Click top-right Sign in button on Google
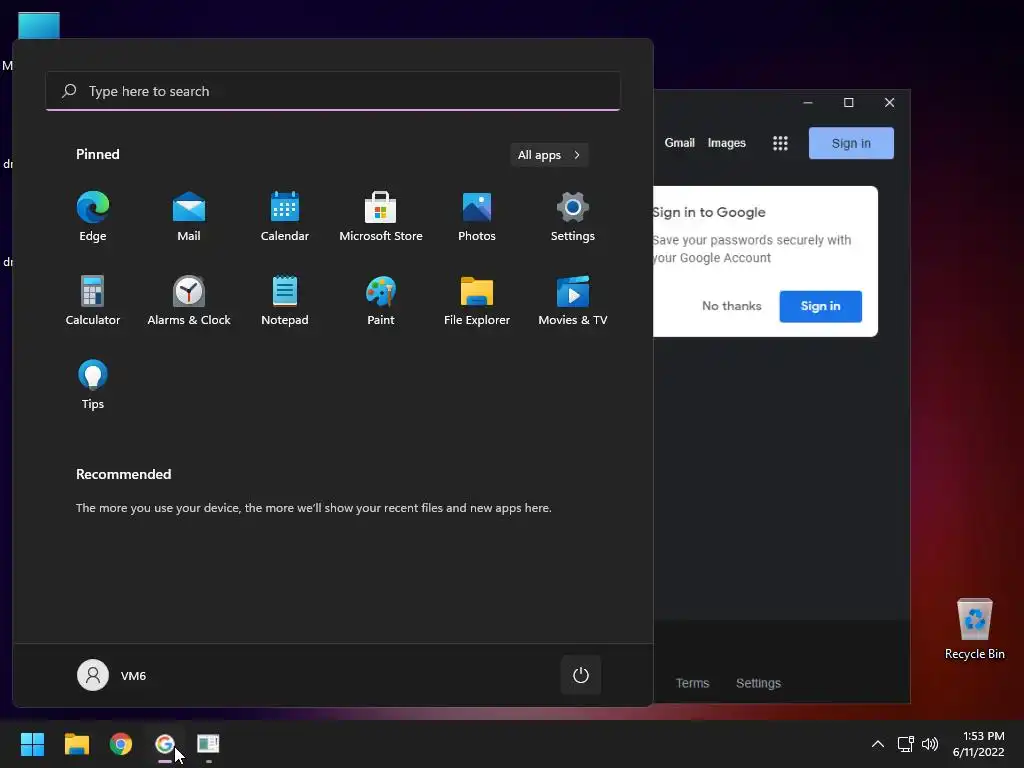 (x=851, y=143)
